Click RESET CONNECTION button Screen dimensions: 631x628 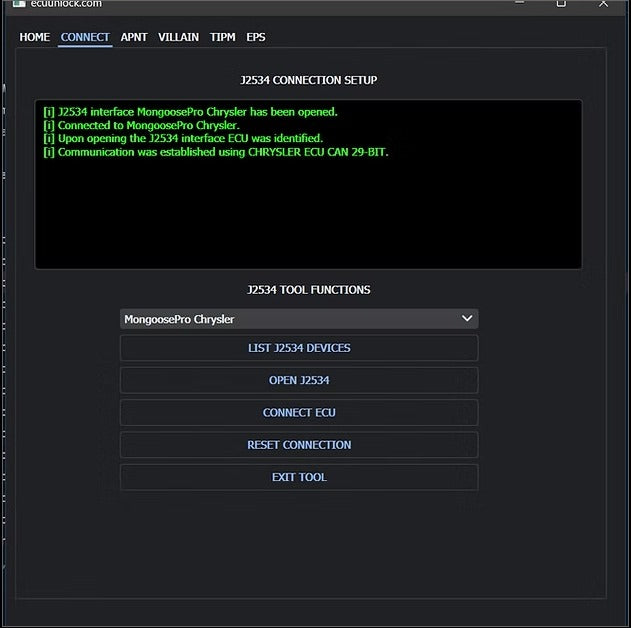point(298,445)
